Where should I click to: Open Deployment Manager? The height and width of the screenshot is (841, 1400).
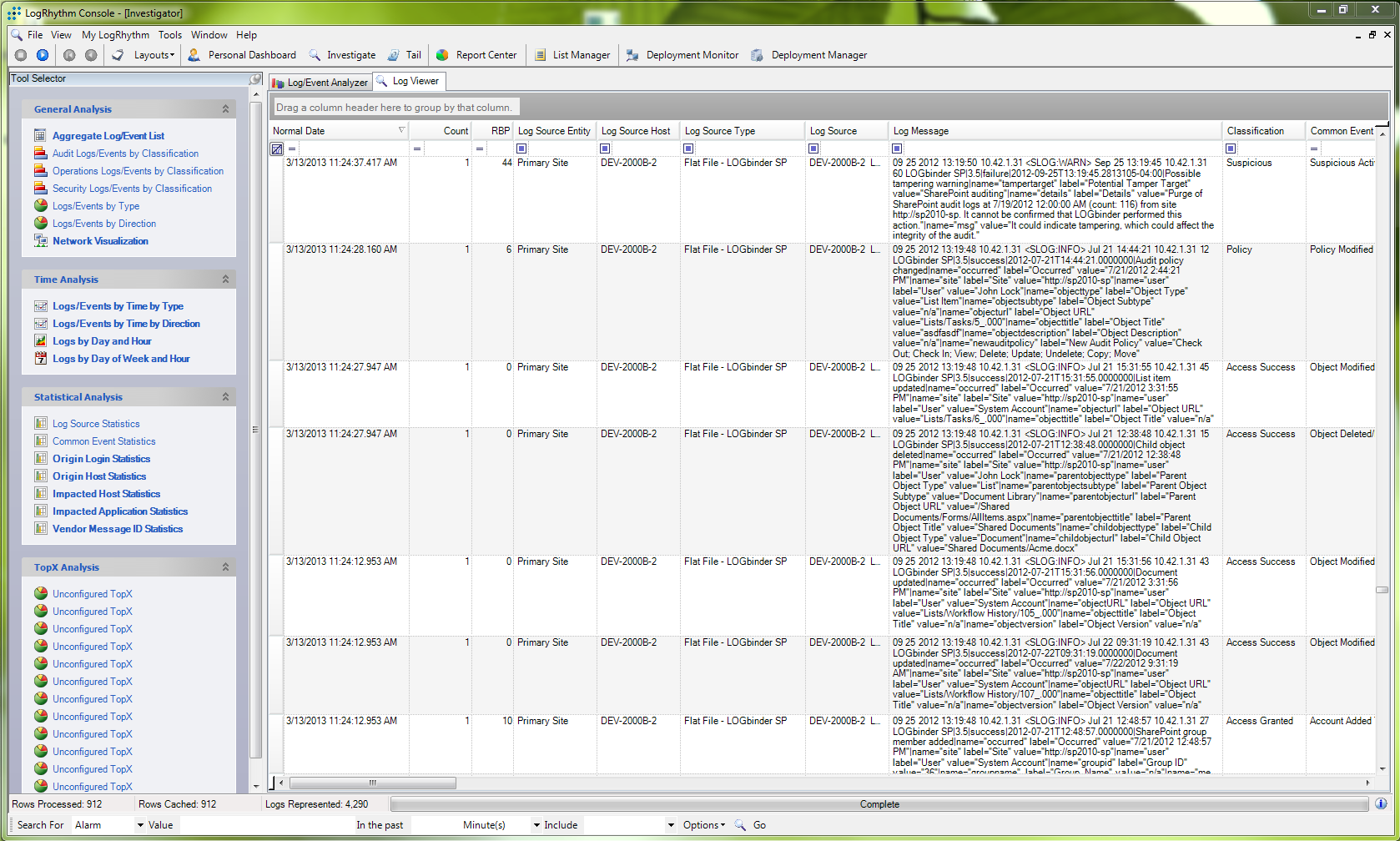click(x=809, y=55)
